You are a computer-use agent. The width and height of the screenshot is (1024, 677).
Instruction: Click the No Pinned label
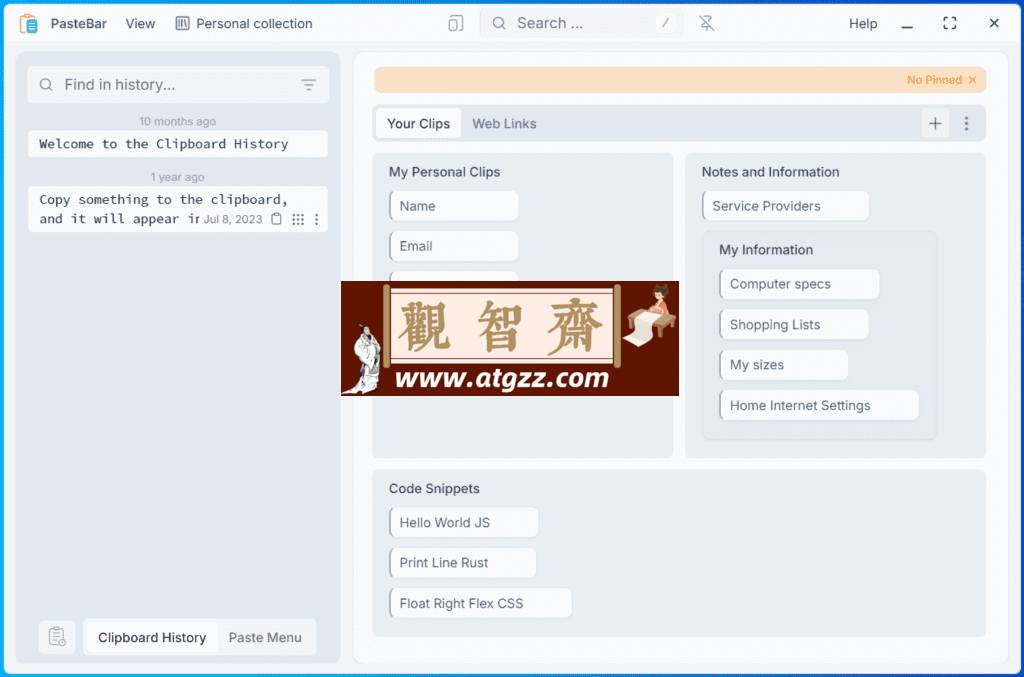click(x=934, y=80)
